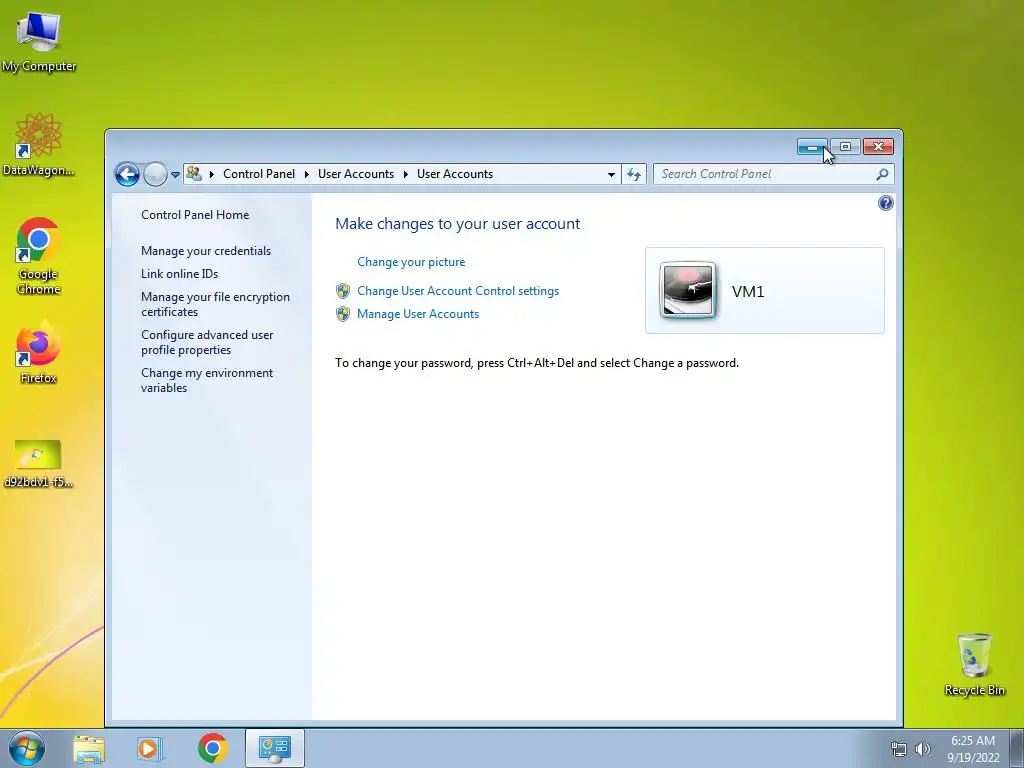Click the Control Panel taskbar button
1024x768 pixels.
(274, 748)
